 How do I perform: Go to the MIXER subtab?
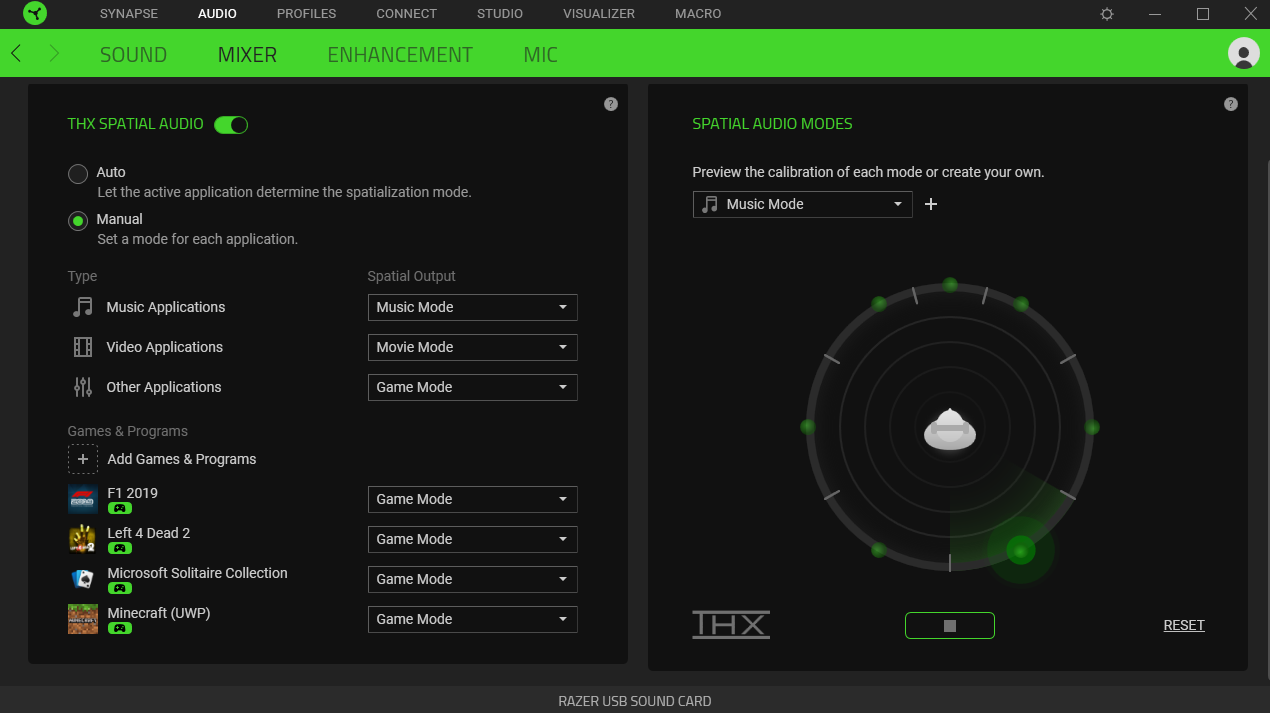[247, 54]
